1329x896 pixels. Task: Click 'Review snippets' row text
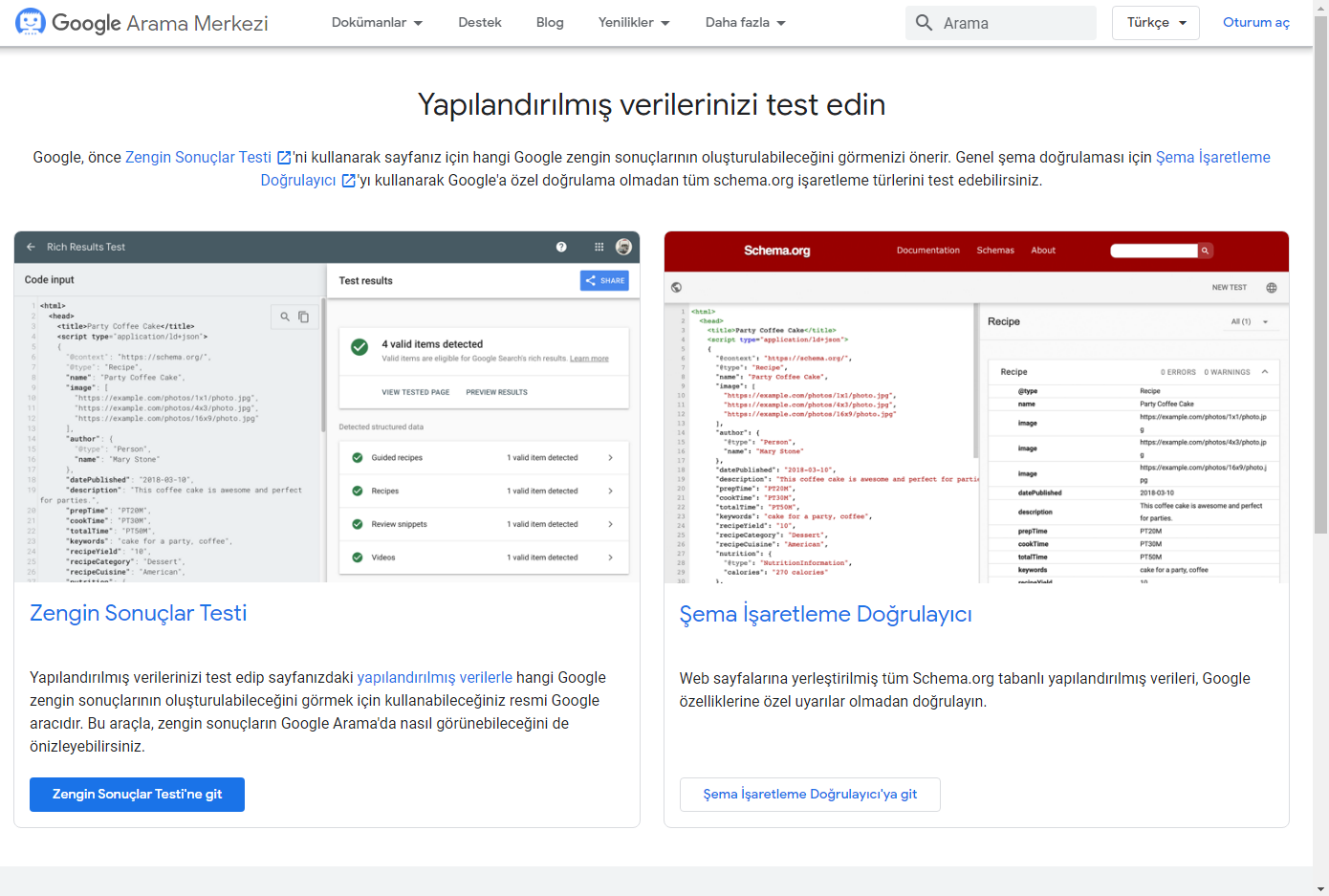[400, 524]
